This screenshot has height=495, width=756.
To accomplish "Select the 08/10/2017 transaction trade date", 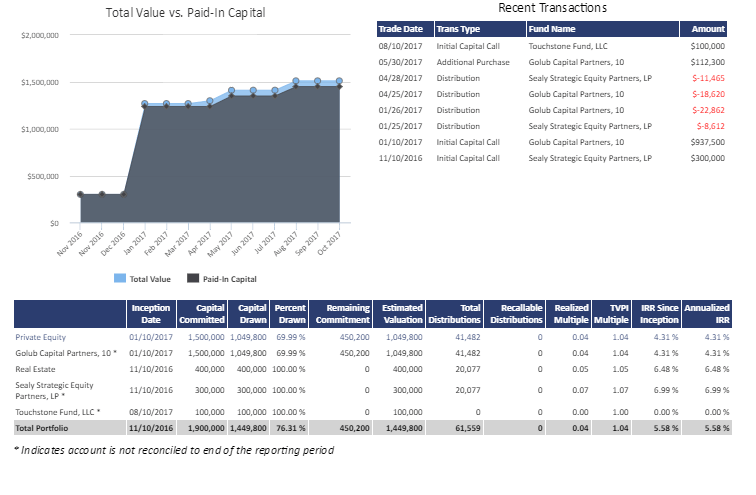I will click(x=401, y=46).
